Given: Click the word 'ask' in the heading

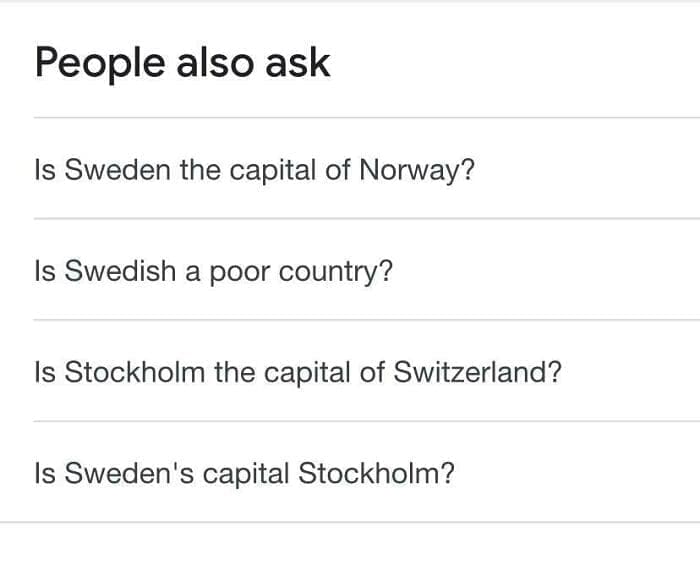Looking at the screenshot, I should click(x=297, y=63).
